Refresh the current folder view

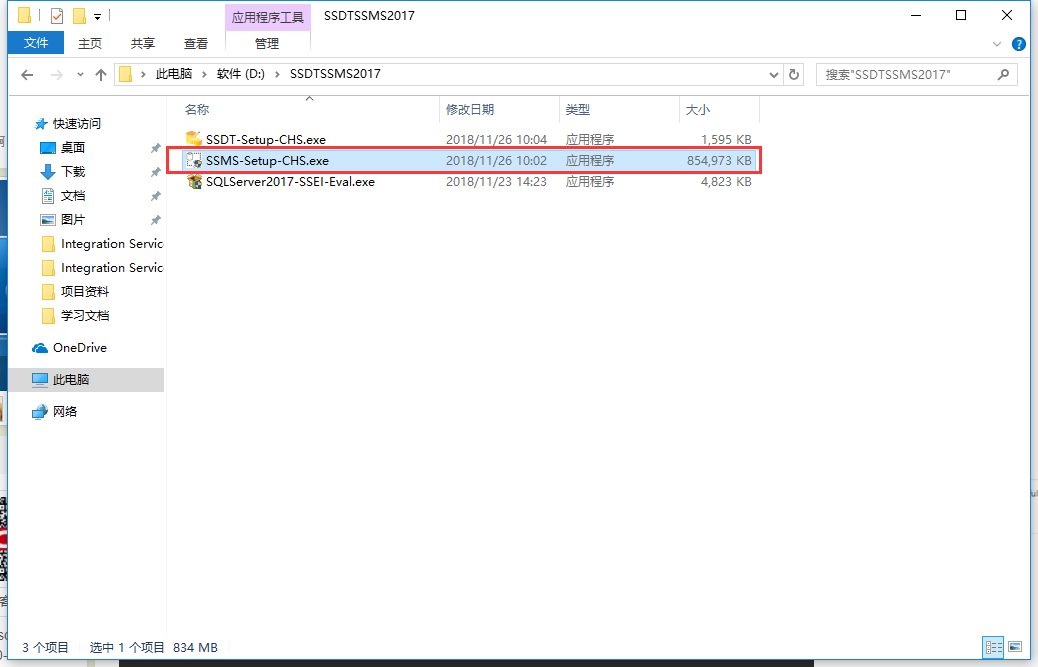795,75
